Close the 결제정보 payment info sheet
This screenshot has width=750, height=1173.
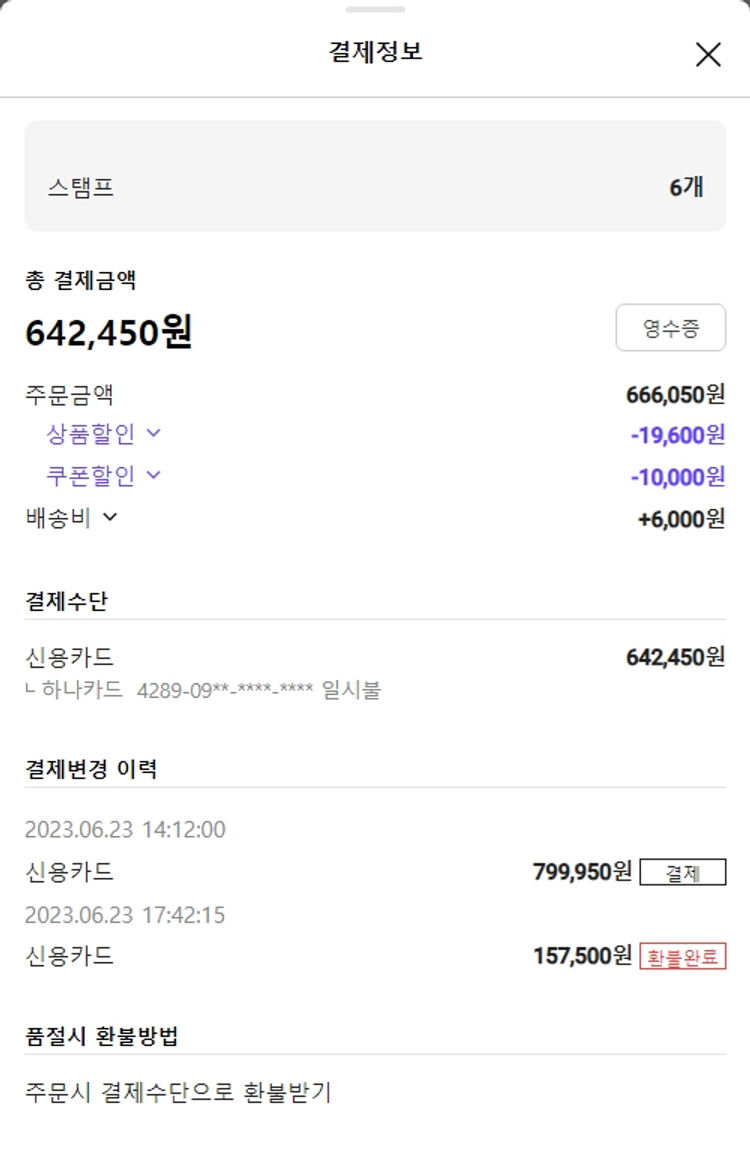(708, 54)
